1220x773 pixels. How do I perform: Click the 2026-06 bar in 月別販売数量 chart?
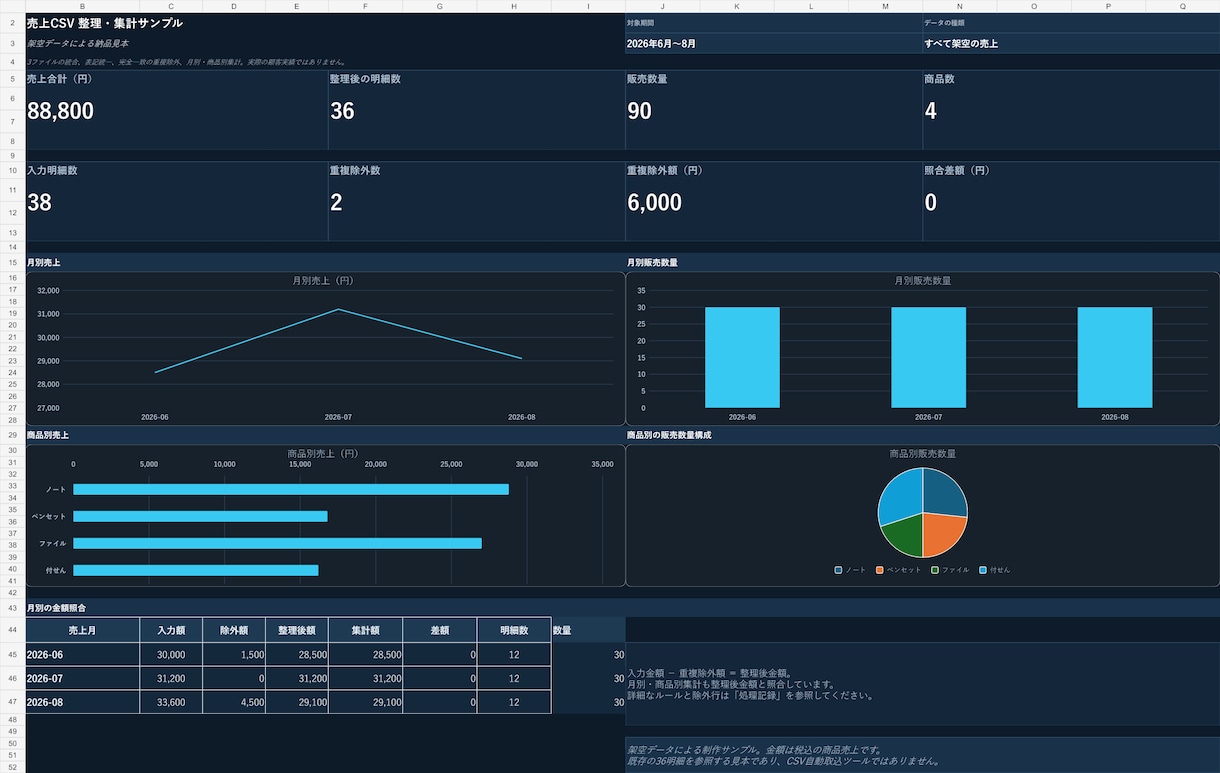click(742, 357)
